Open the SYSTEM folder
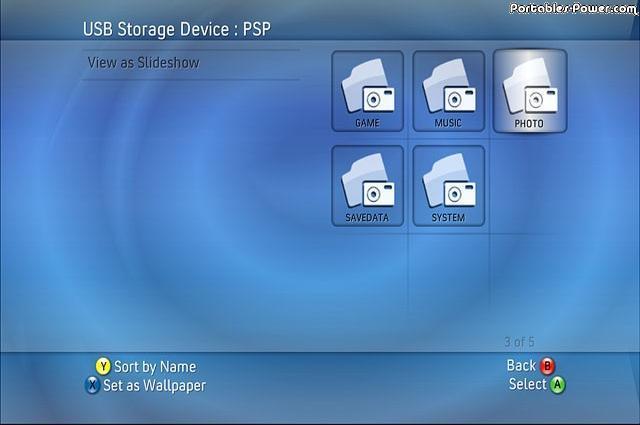This screenshot has width=640, height=425. pos(449,186)
